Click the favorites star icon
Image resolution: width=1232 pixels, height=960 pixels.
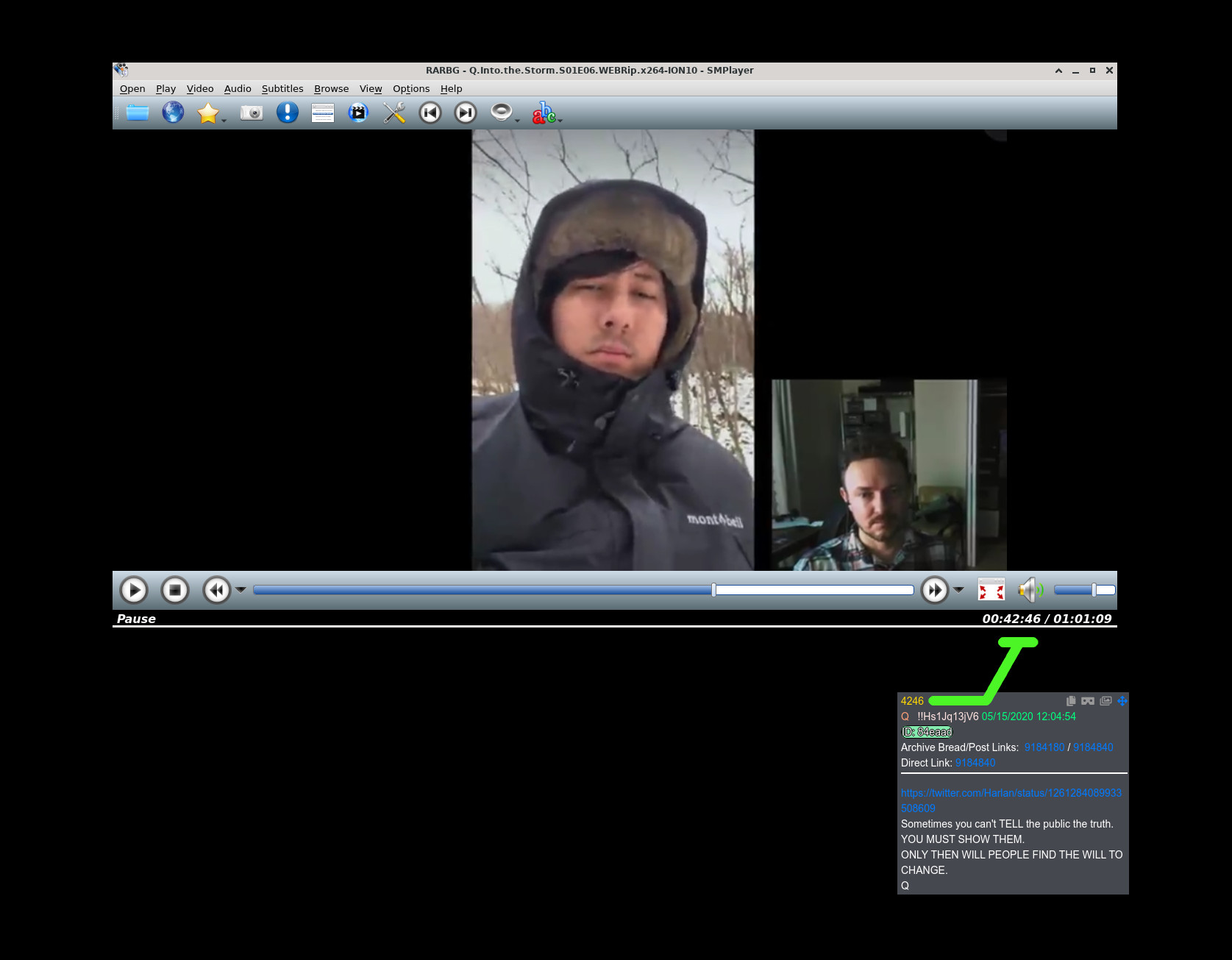(x=208, y=113)
